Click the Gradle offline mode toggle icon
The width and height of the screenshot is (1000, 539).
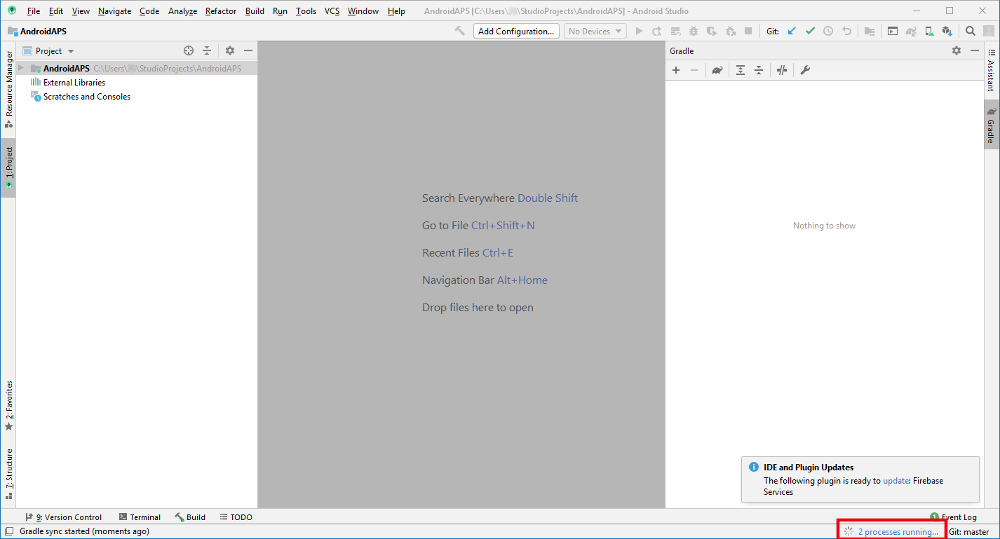click(782, 70)
